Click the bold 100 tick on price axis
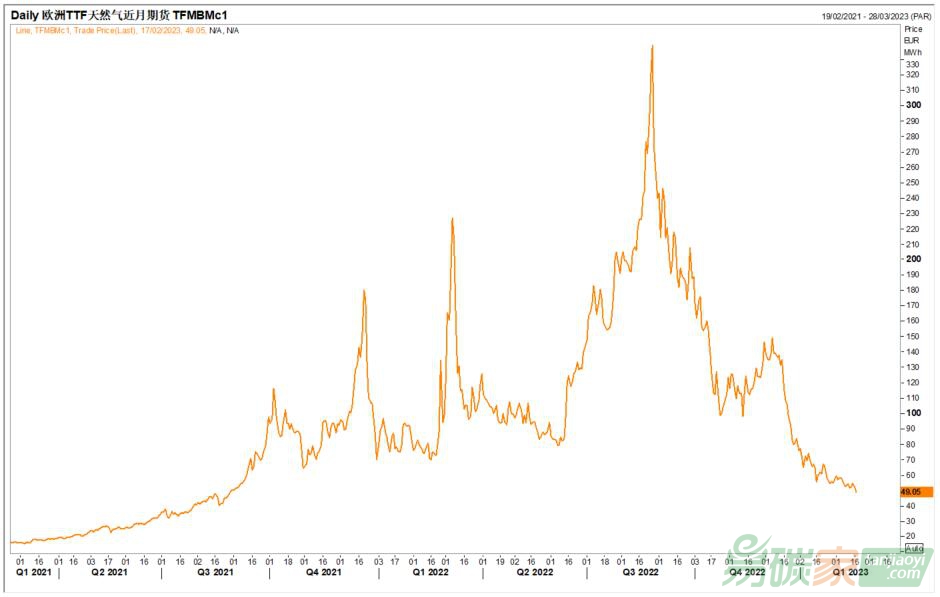 pyautogui.click(x=912, y=413)
